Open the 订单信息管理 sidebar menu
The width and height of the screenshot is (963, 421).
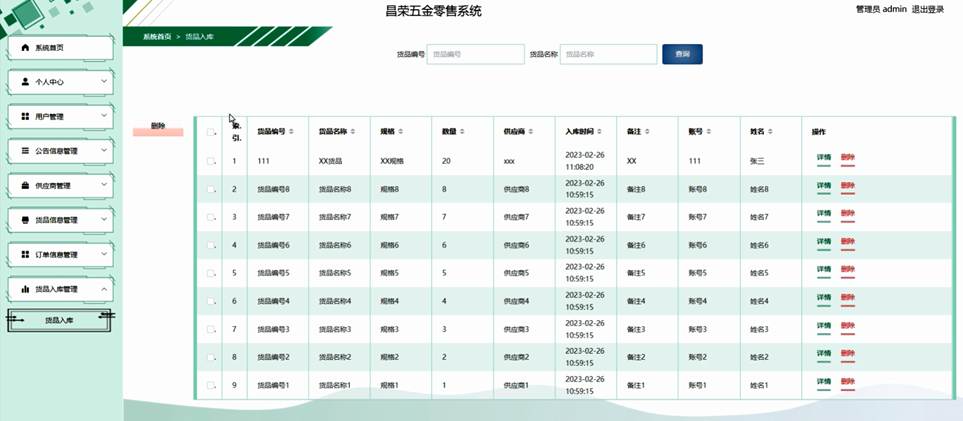click(60, 254)
